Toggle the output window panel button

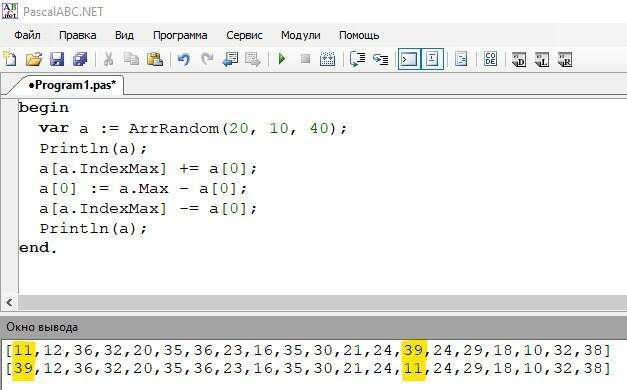pos(409,59)
